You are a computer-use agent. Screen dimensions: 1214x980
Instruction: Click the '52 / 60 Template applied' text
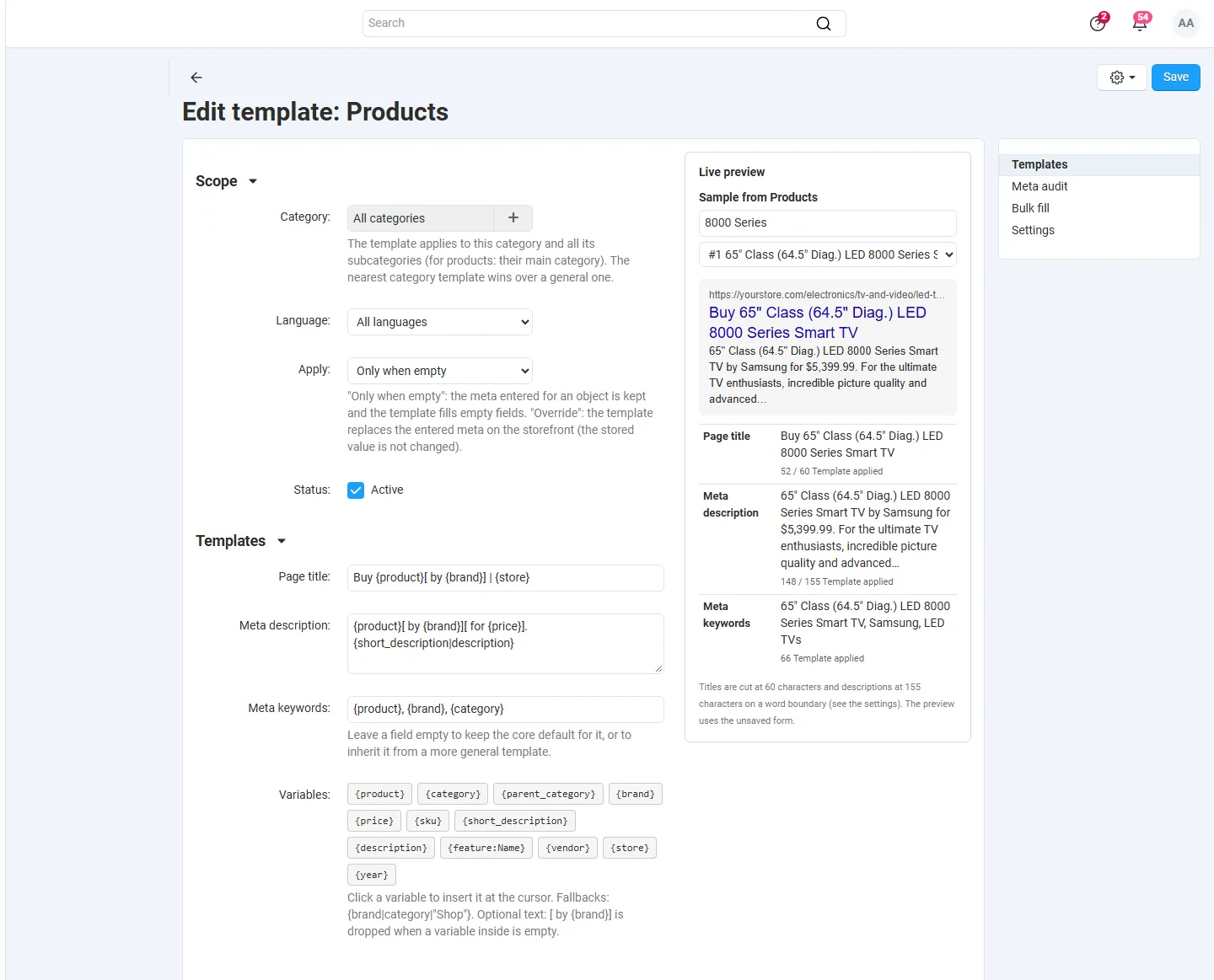(x=831, y=472)
